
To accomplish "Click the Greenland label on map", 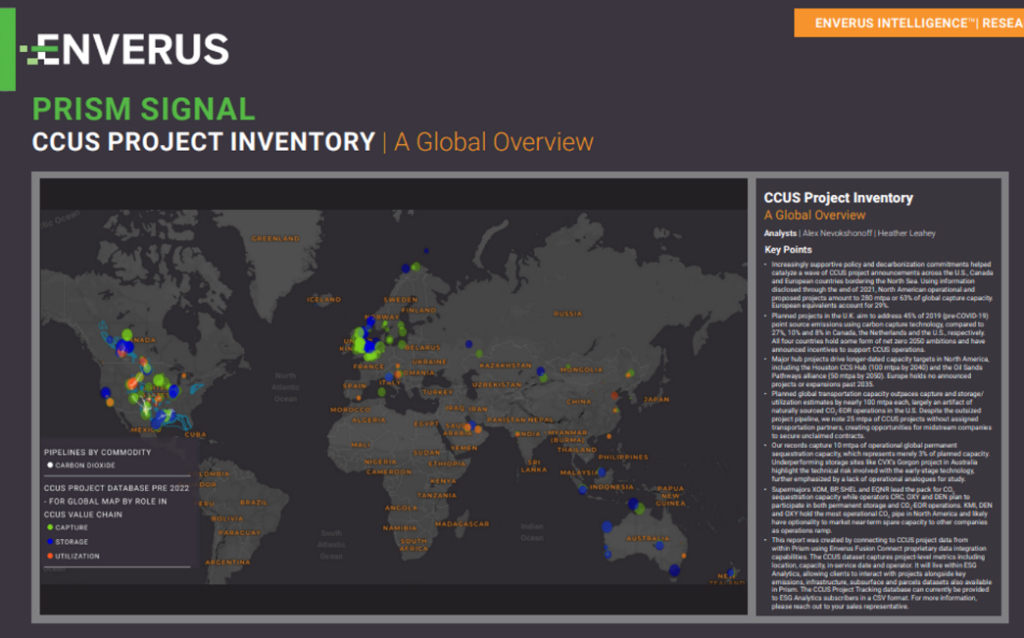I will (275, 239).
